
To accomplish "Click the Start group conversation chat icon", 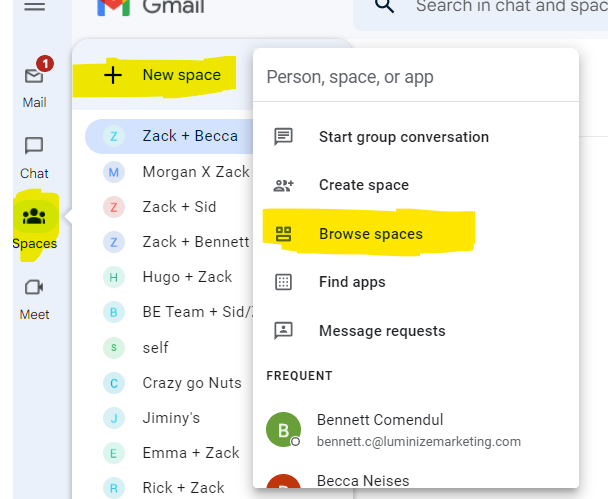I will 283,137.
